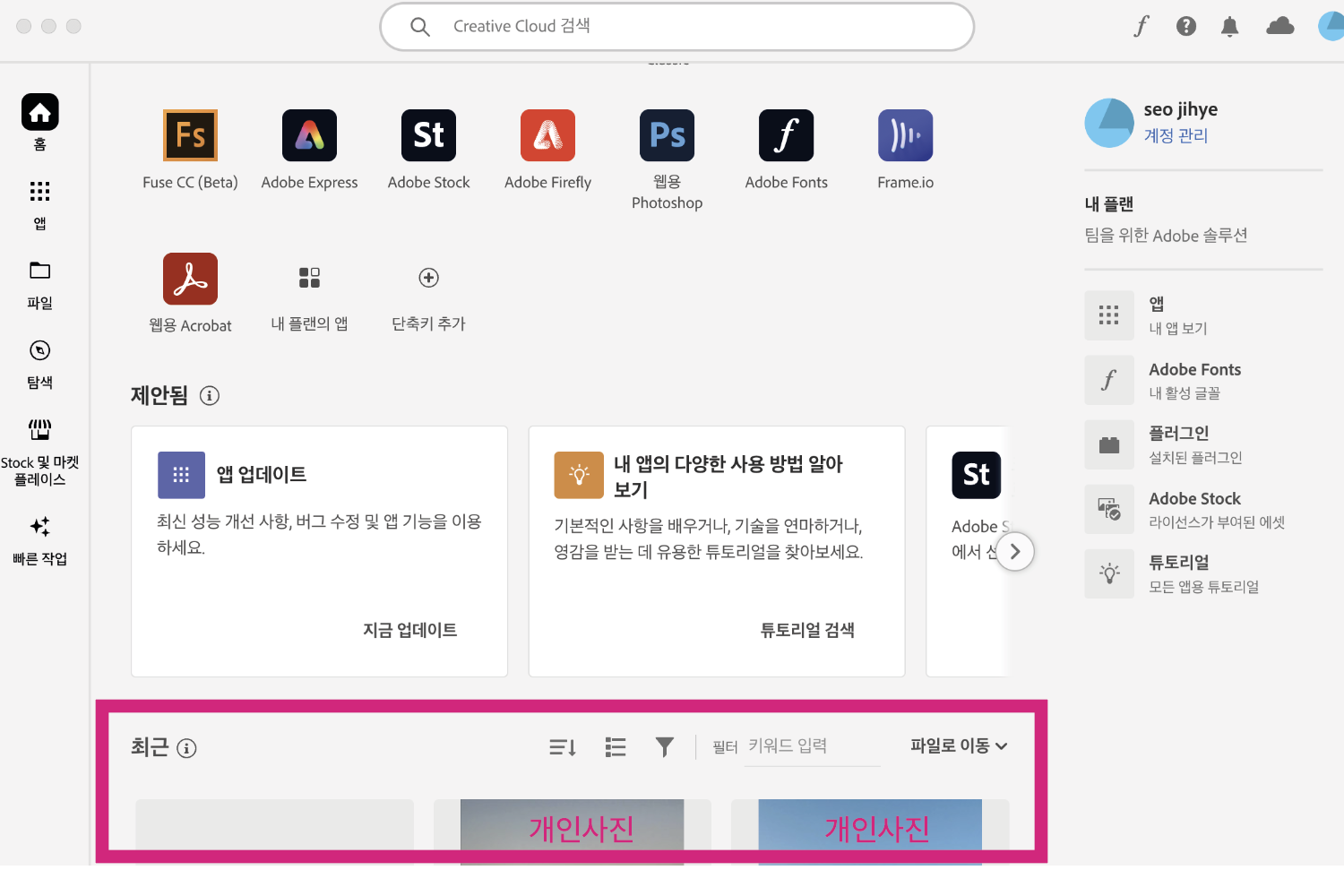Launch Frame.io
Image resolution: width=1344 pixels, height=896 pixels.
(x=905, y=135)
